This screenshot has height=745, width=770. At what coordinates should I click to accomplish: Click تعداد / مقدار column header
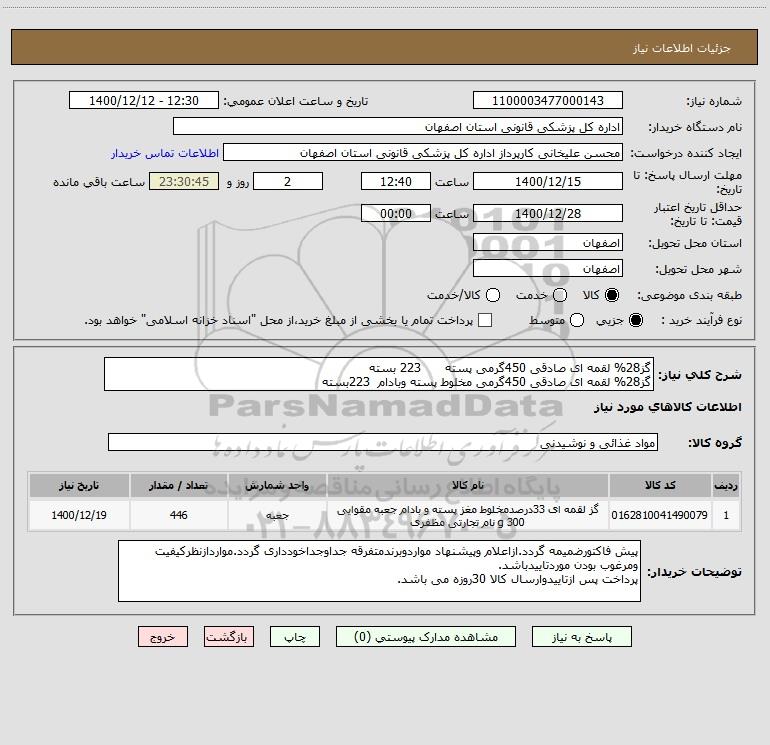(179, 486)
